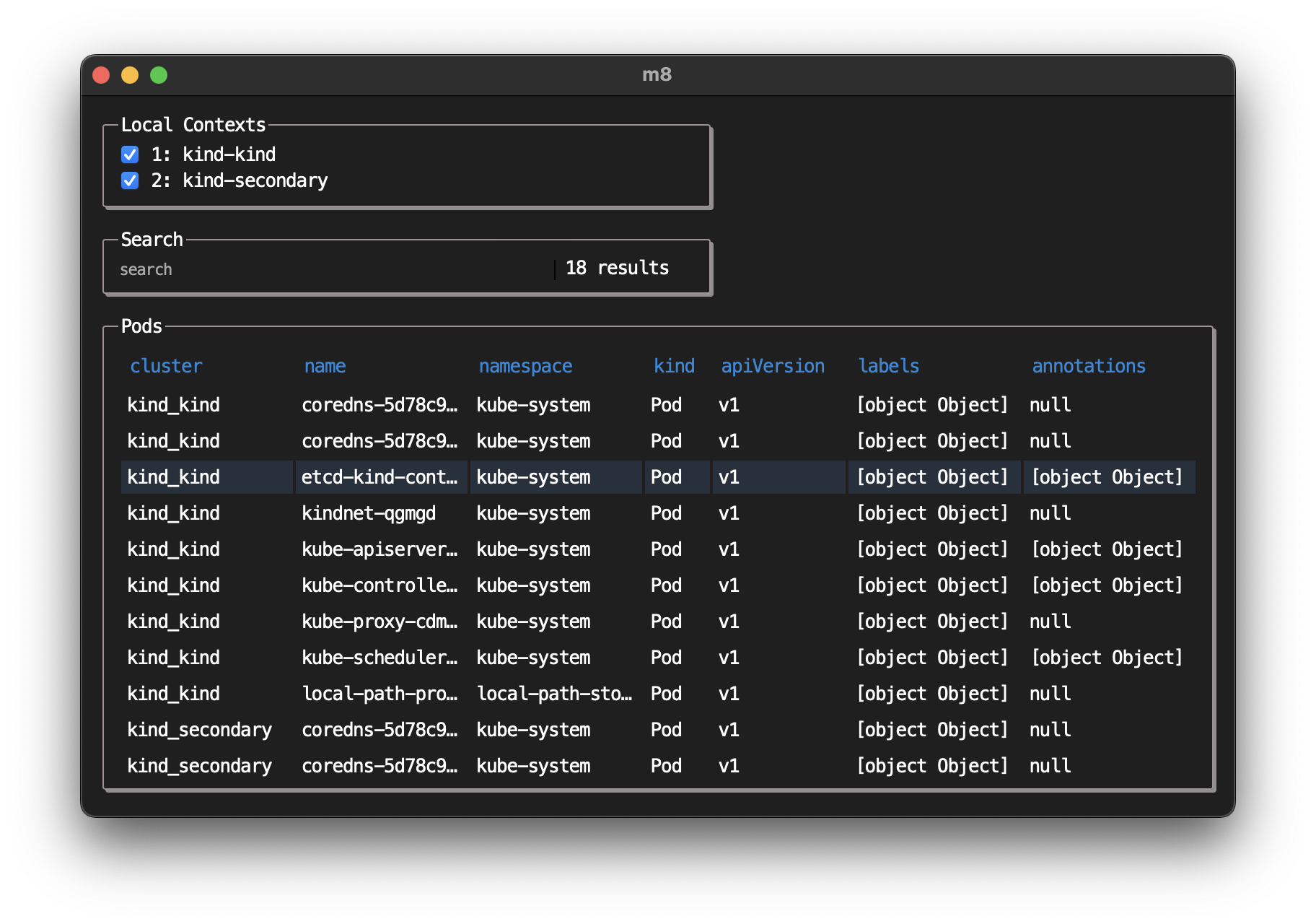Screen dimensions: 1316x924
Task: Select the kube-apiserver… pod name
Action: (x=380, y=549)
